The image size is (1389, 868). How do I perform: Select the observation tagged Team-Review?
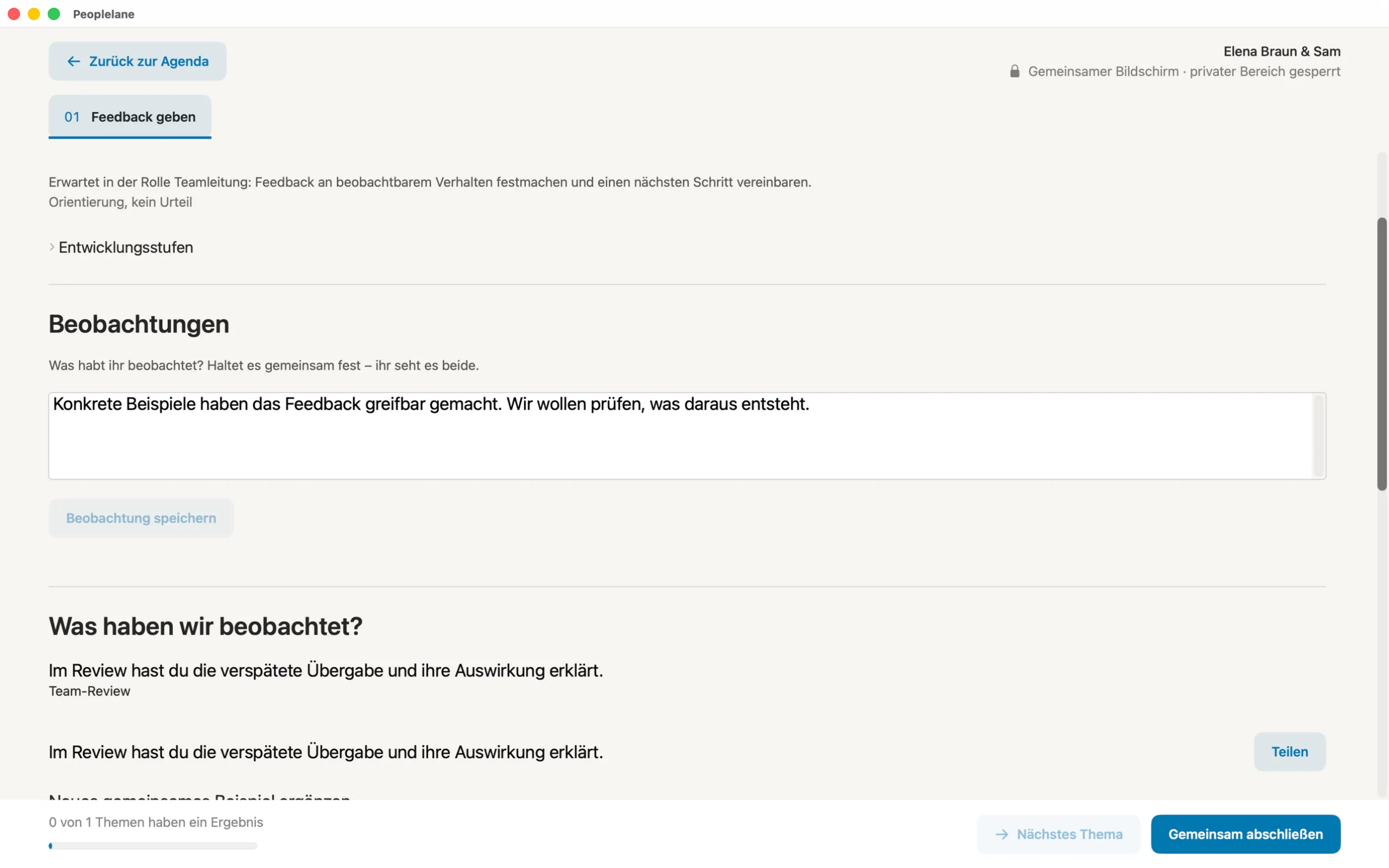point(326,680)
